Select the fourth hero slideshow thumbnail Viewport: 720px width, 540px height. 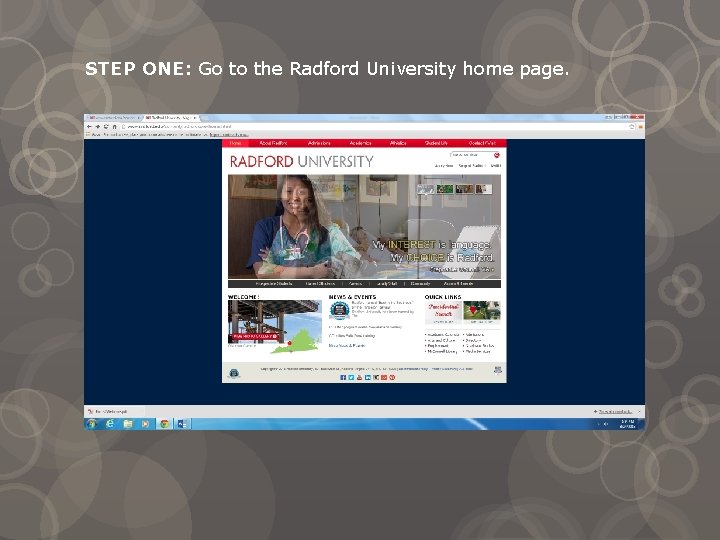coord(484,189)
